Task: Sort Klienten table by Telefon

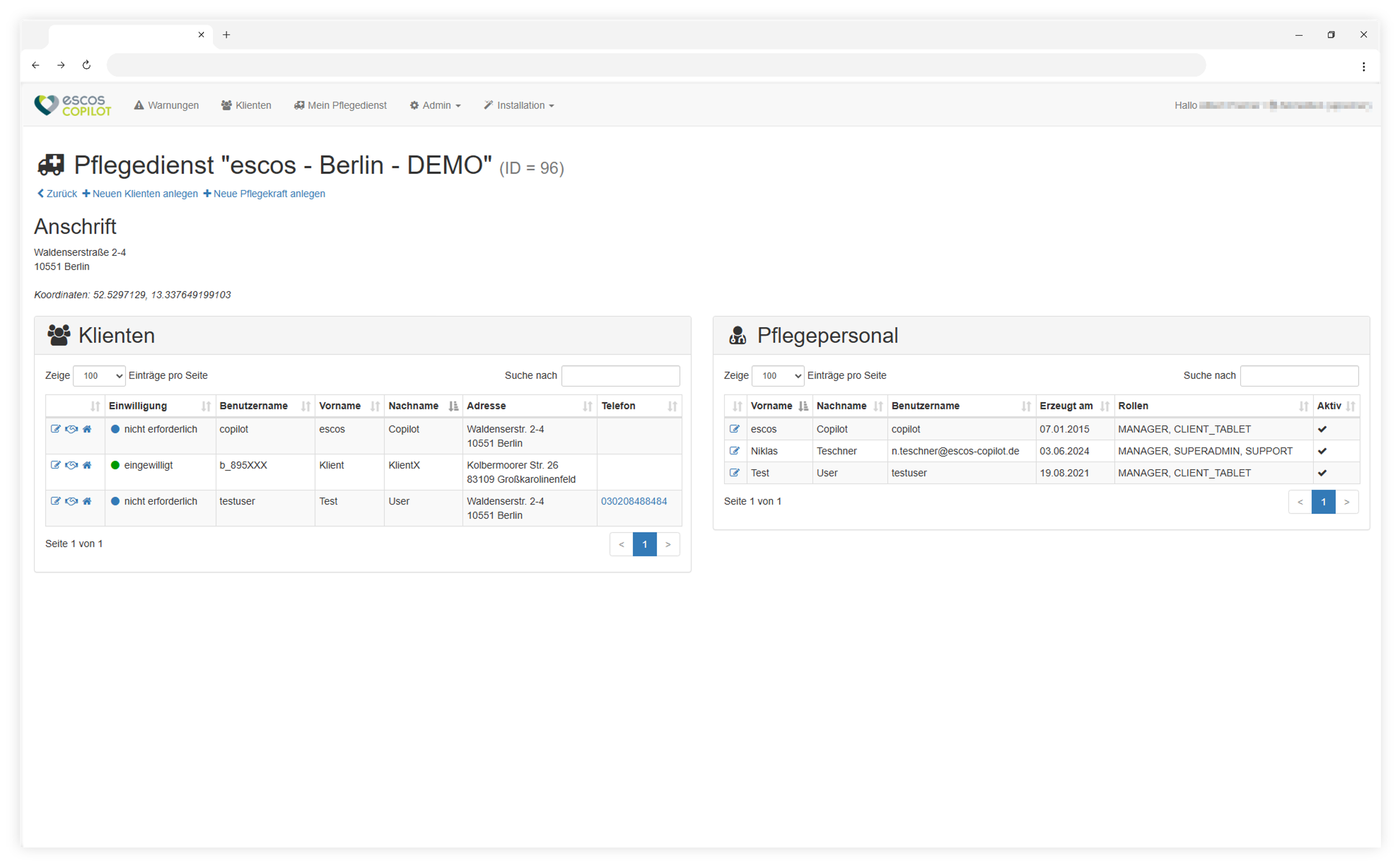Action: click(x=639, y=406)
